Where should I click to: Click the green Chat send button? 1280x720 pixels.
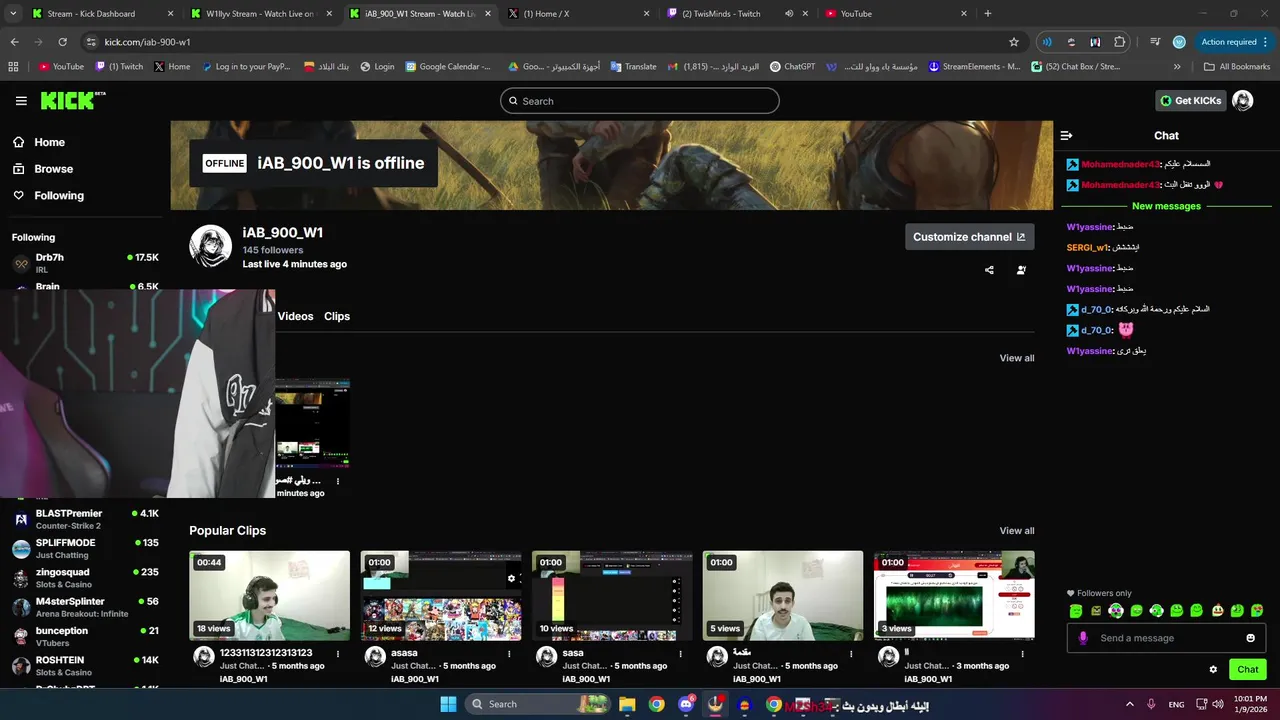click(x=1248, y=670)
